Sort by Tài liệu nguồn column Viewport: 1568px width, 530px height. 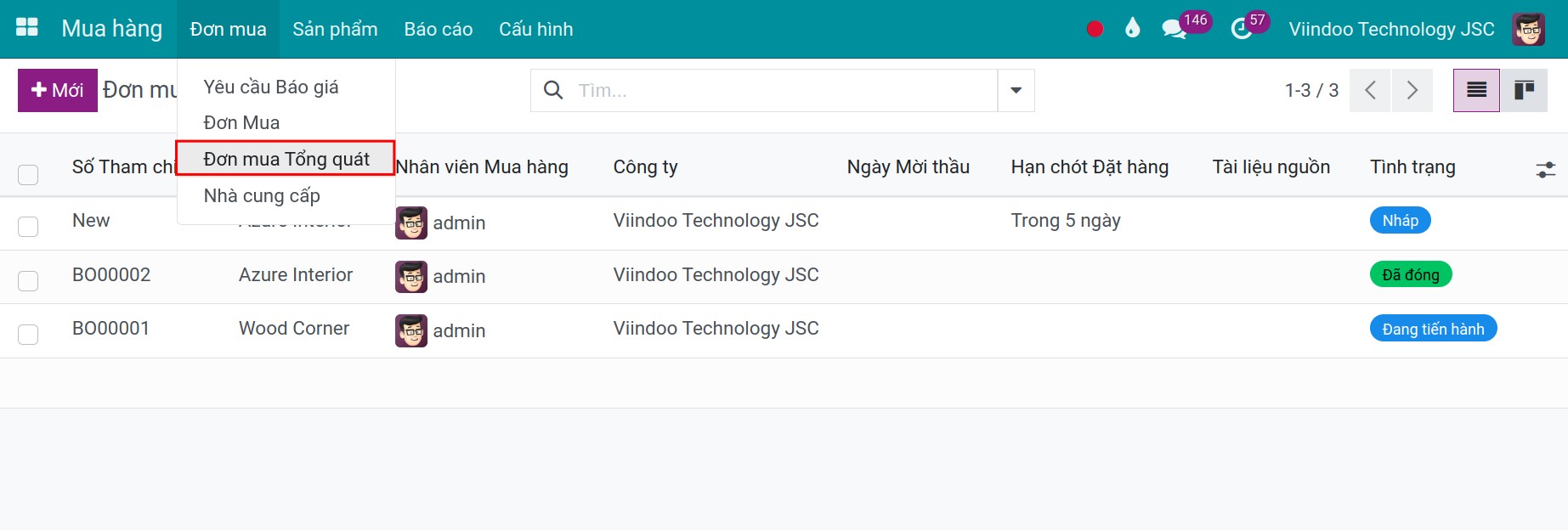tap(1271, 167)
